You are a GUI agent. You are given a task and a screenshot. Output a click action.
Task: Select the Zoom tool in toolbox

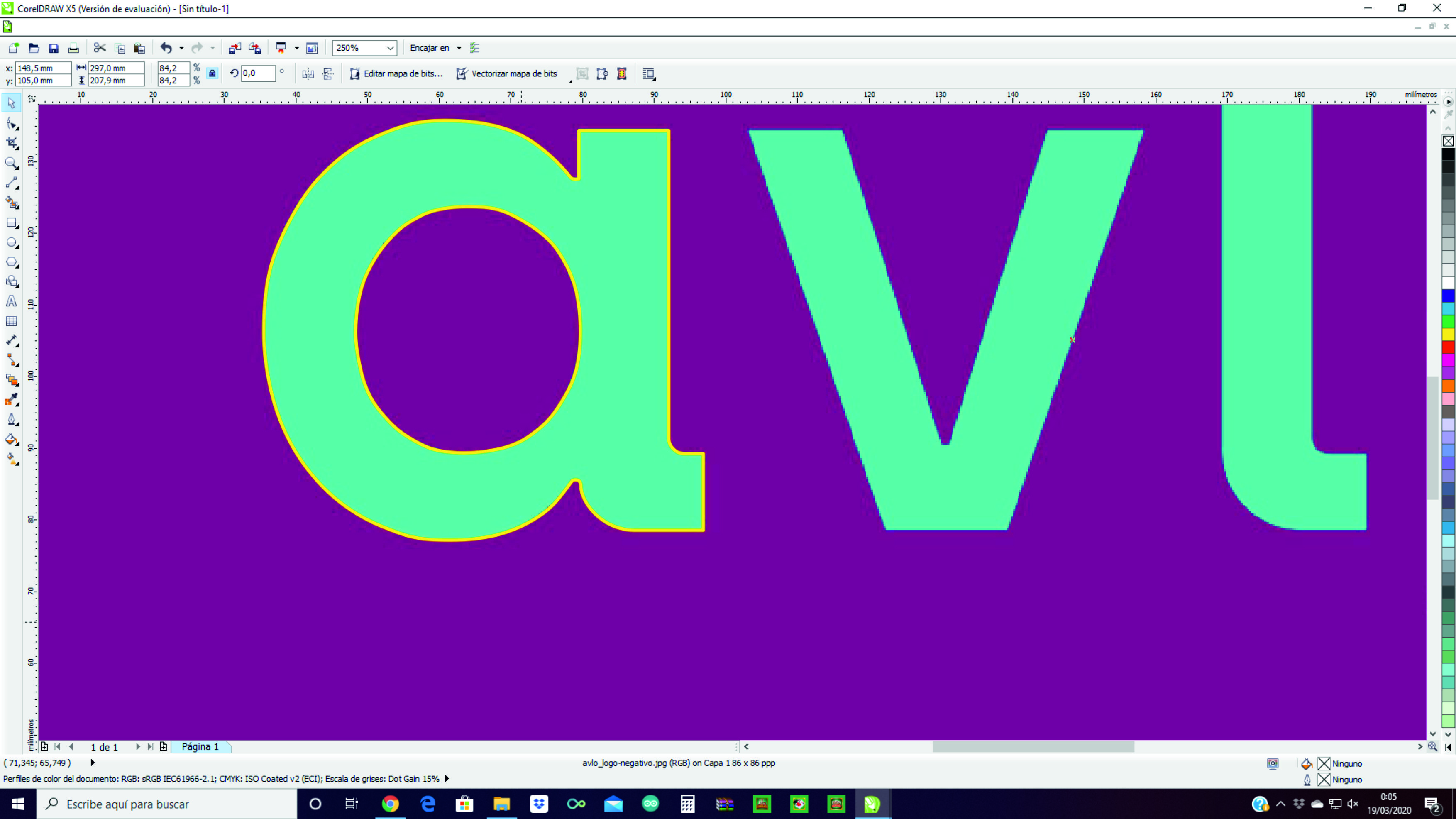point(11,164)
